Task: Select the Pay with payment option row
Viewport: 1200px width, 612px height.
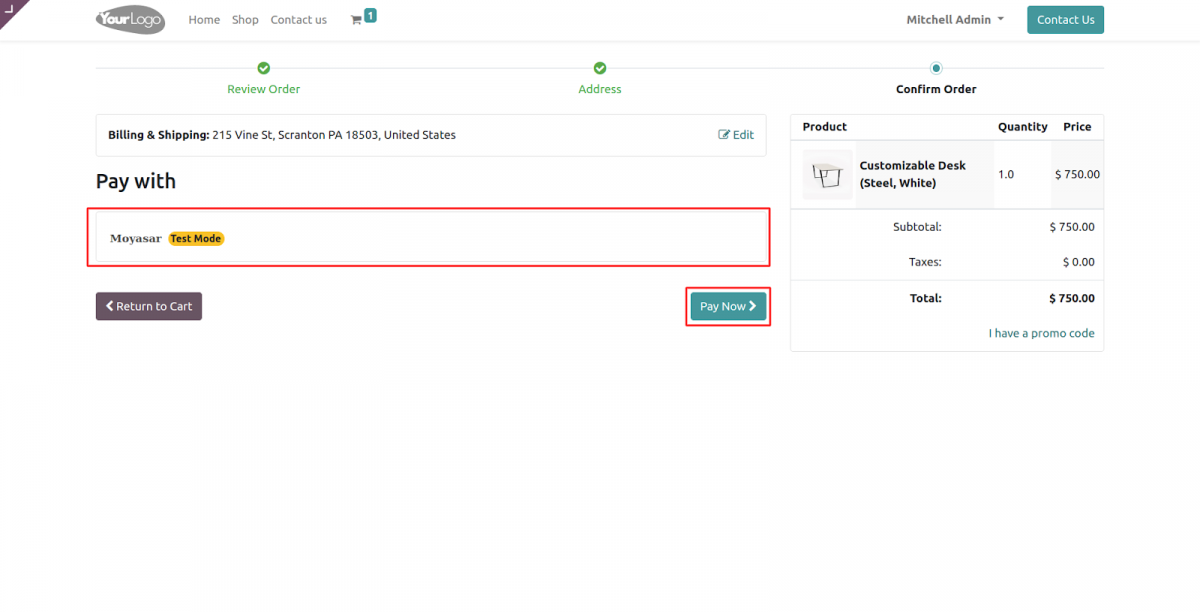Action: (x=428, y=238)
